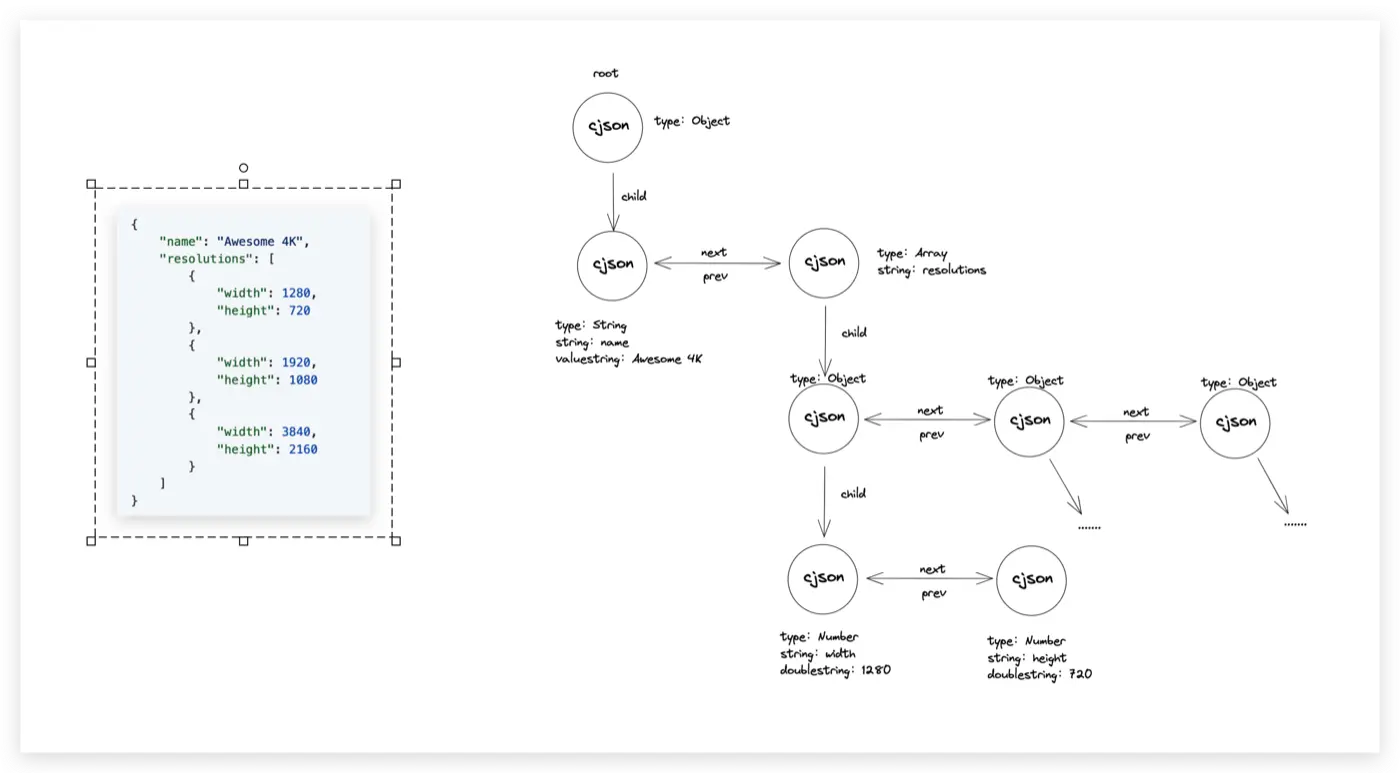Screen dimensions: 1400x773
Task: Click the "string: resolutions" text label
Action: (931, 270)
